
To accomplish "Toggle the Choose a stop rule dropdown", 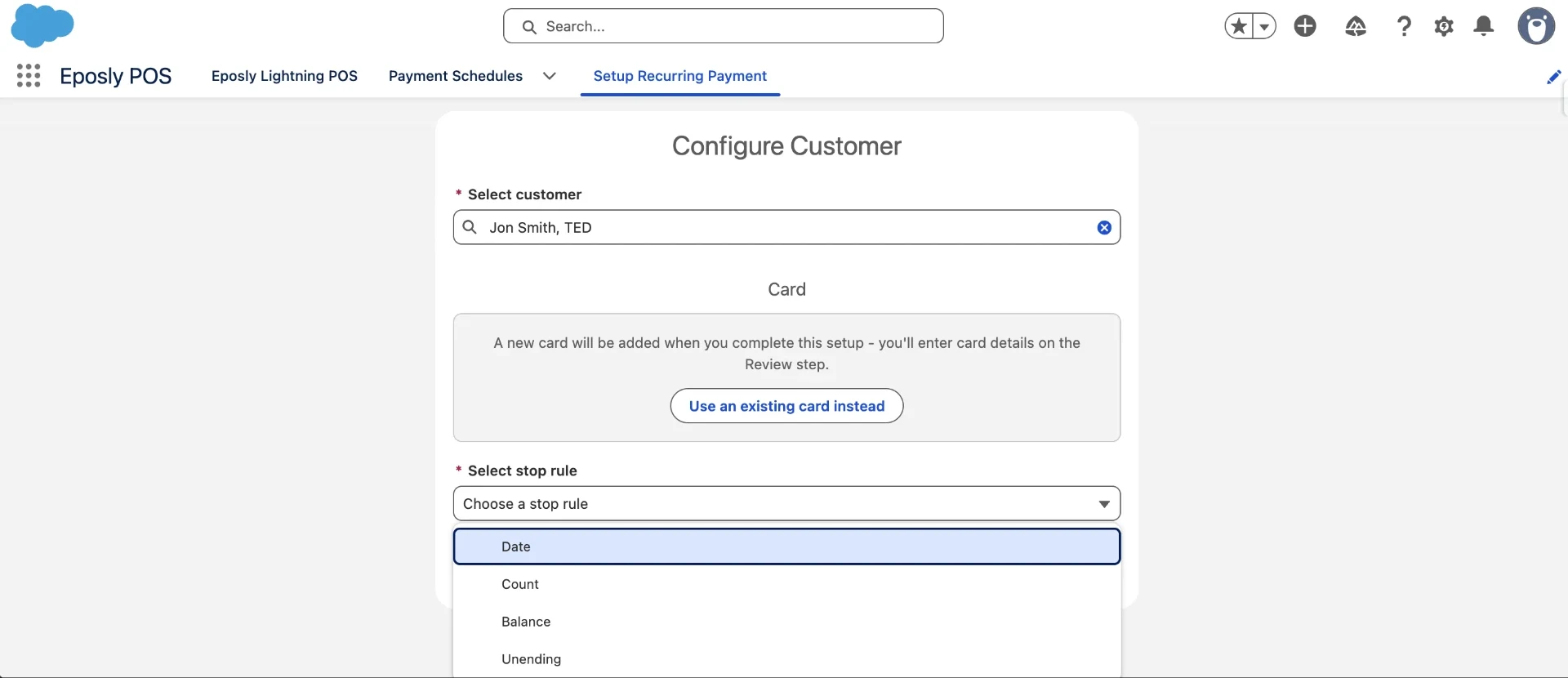I will click(786, 504).
